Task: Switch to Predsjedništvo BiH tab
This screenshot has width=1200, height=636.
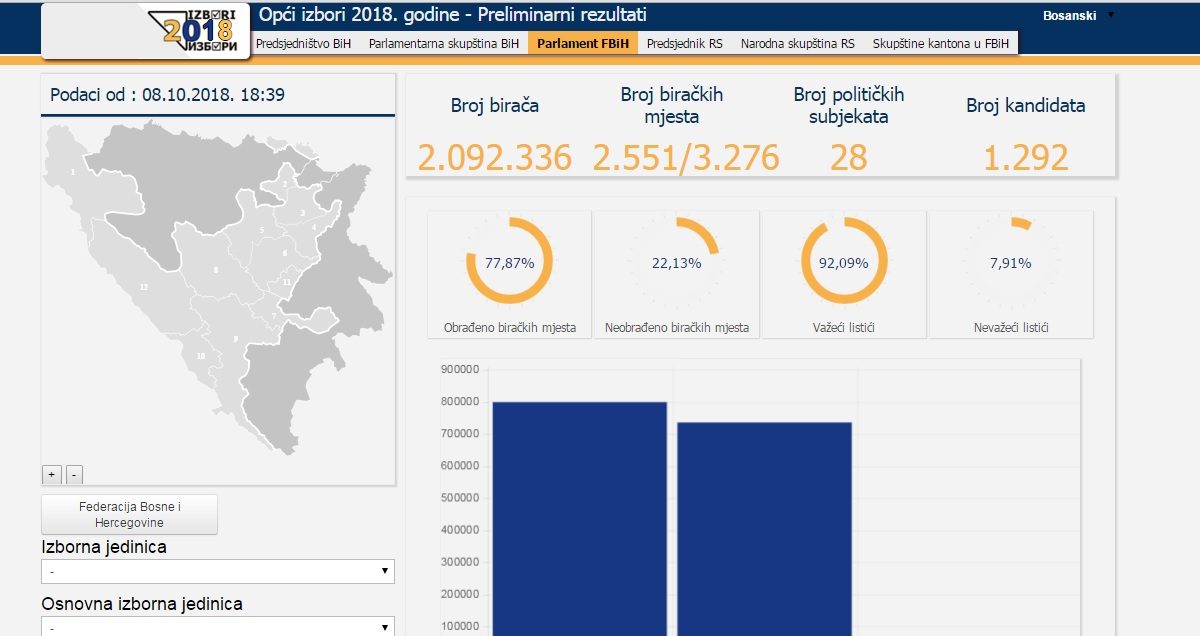Action: [x=304, y=44]
